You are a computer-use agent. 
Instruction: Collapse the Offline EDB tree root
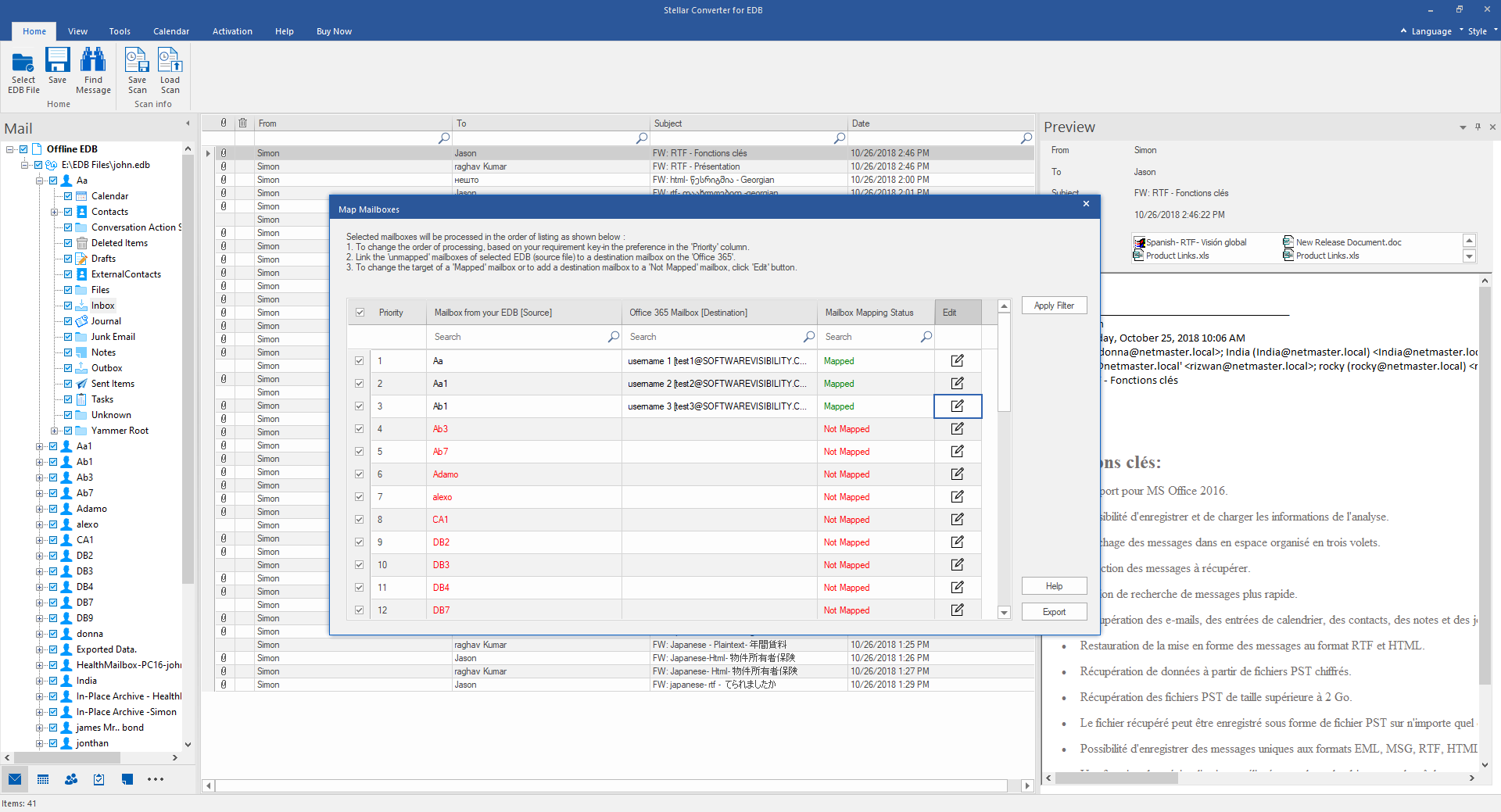coord(10,149)
